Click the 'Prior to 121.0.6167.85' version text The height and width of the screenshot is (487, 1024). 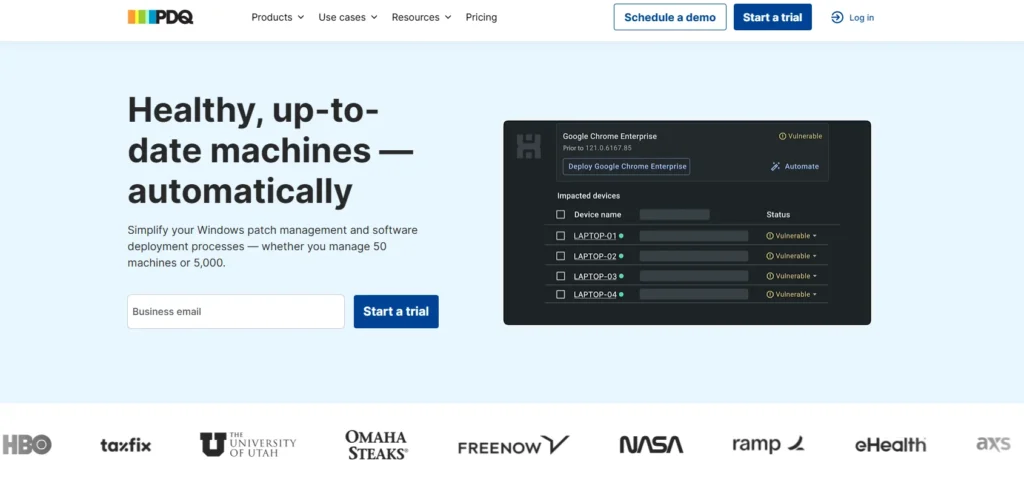click(x=598, y=148)
